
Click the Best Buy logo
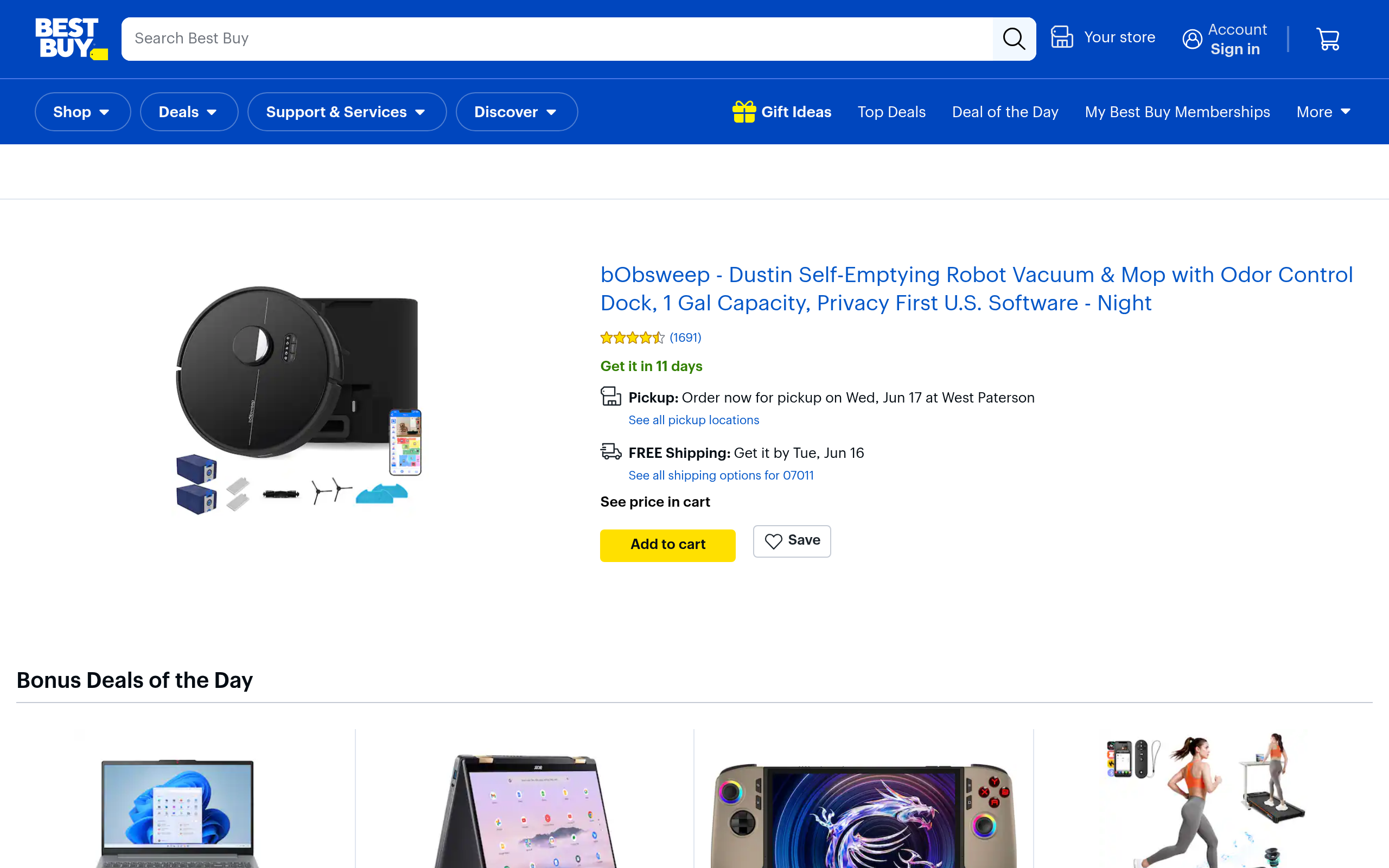[x=71, y=39]
